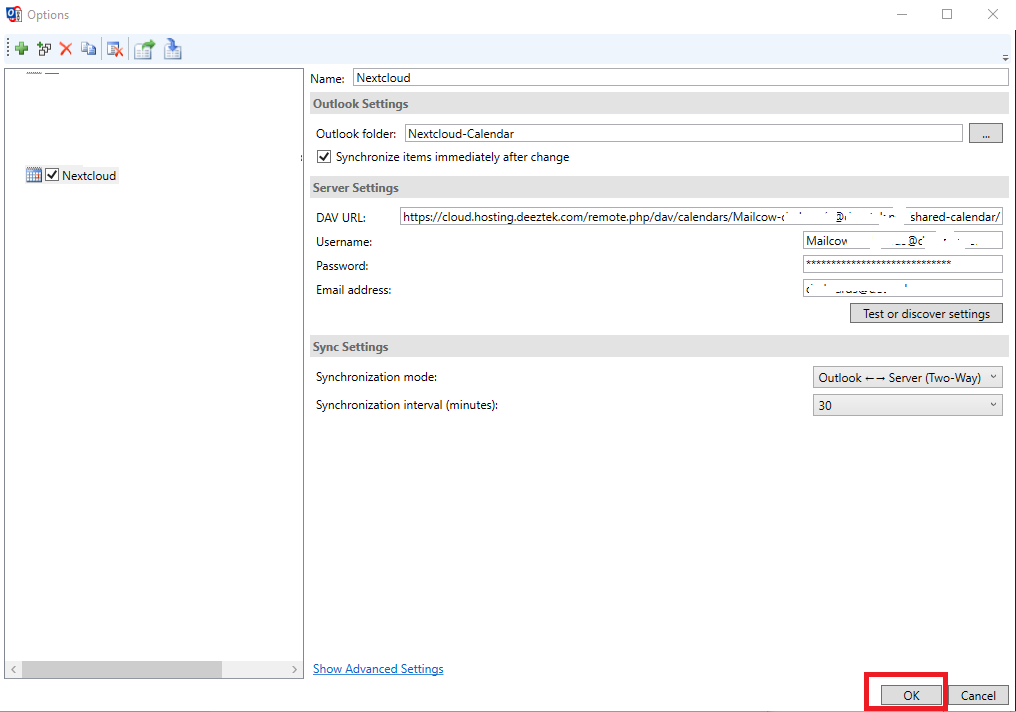The height and width of the screenshot is (712, 1016).
Task: Uncheck the Nextcloud profile checkbox
Action: 52,175
